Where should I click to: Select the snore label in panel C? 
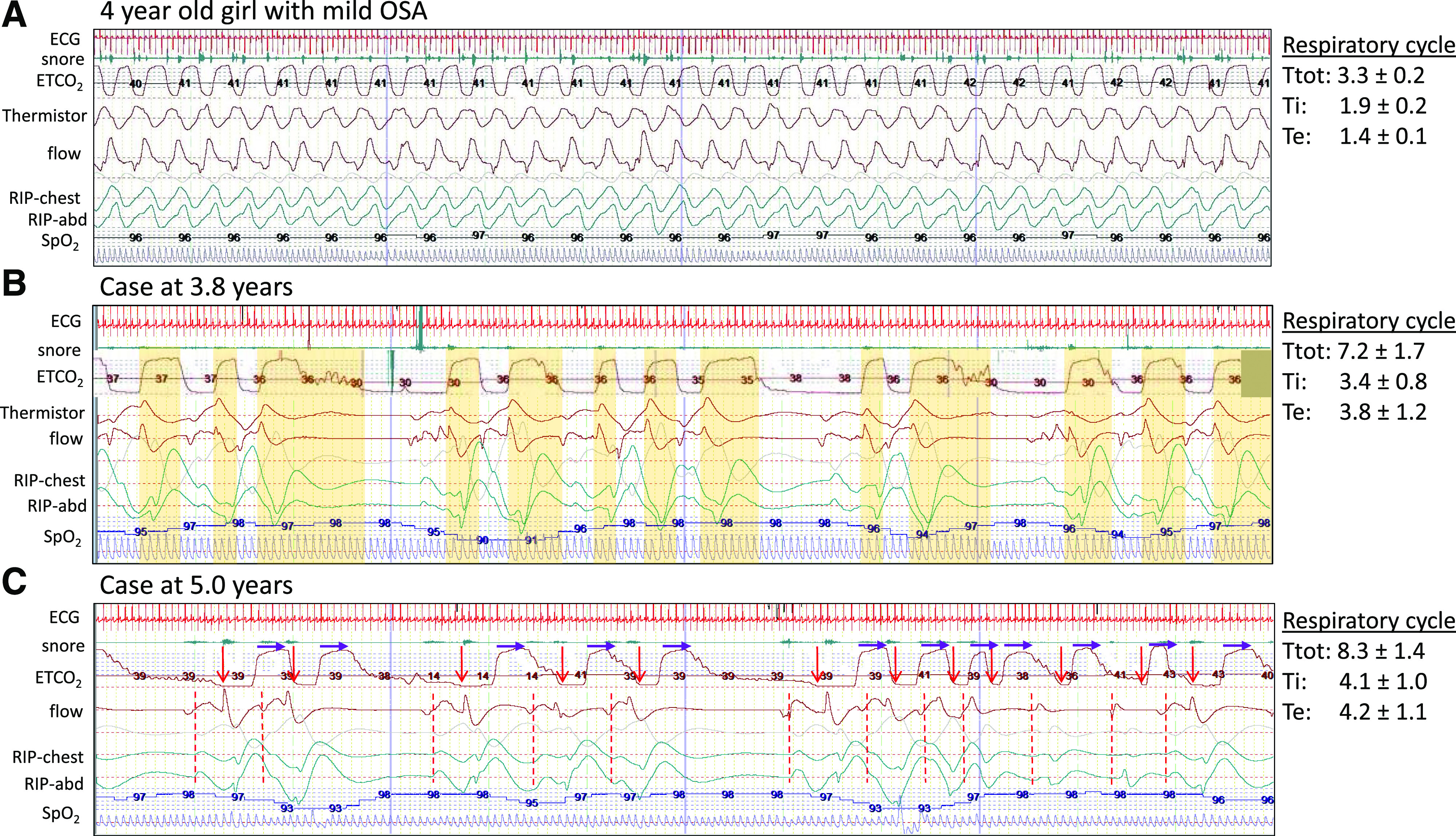tap(63, 647)
